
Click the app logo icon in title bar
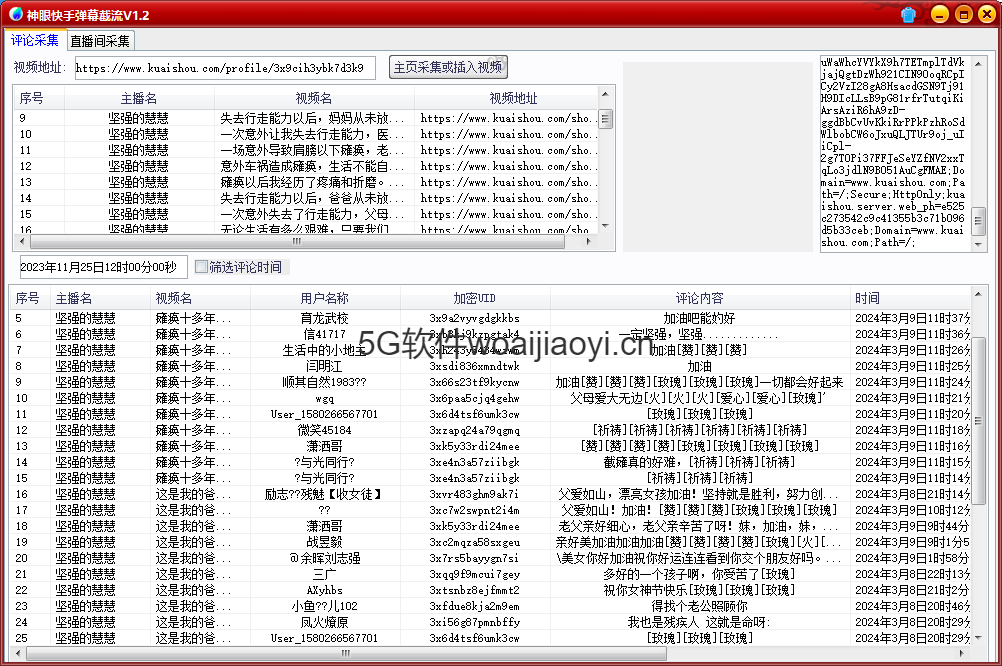click(x=16, y=14)
